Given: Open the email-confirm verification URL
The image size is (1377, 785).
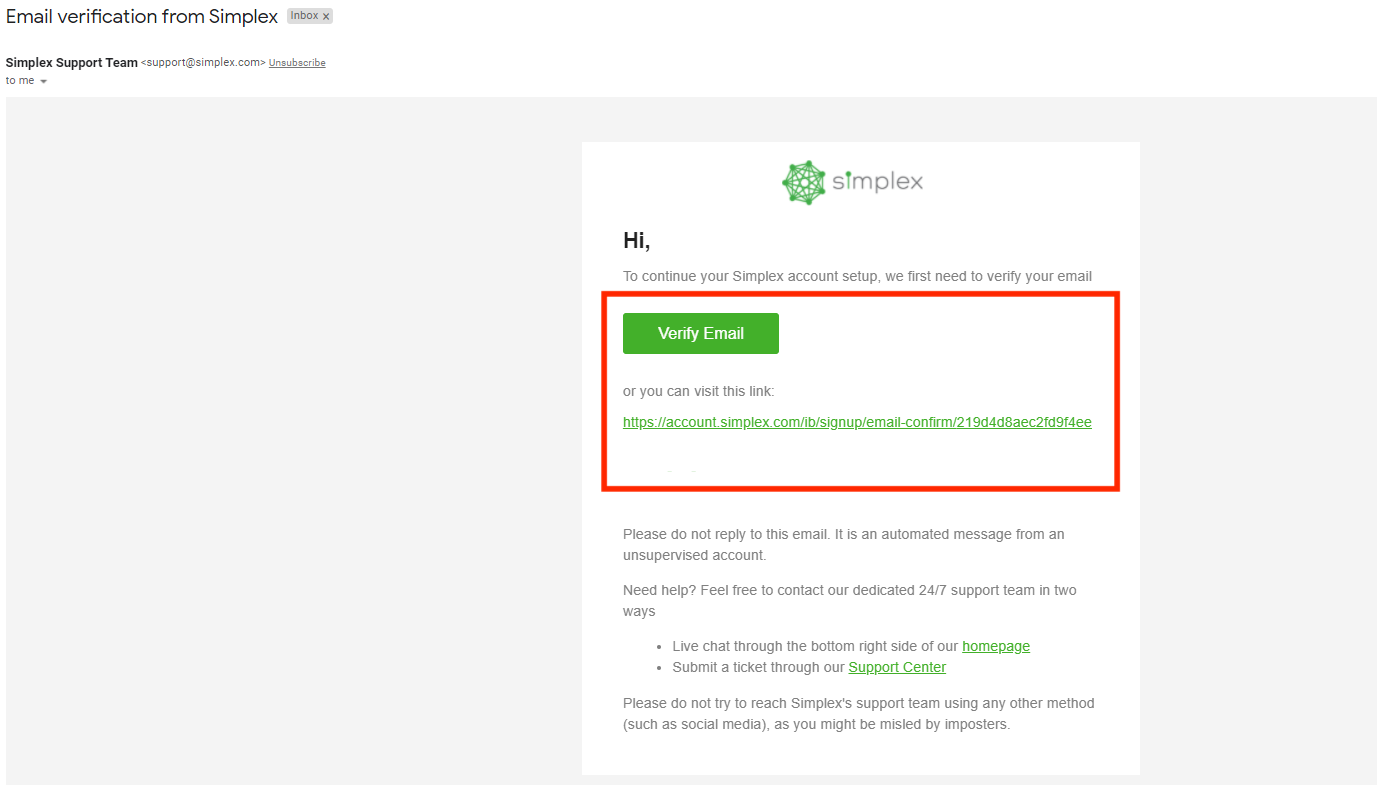Looking at the screenshot, I should [x=857, y=421].
